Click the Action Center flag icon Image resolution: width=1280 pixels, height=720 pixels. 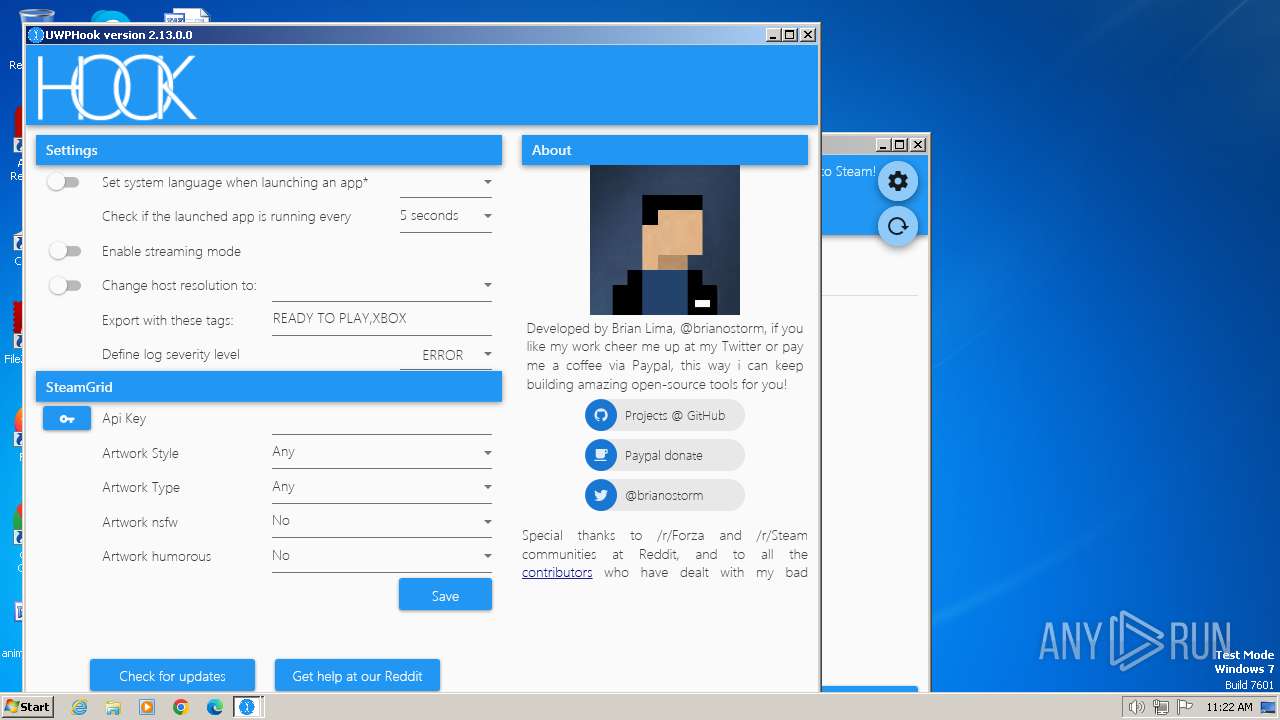tap(1185, 707)
